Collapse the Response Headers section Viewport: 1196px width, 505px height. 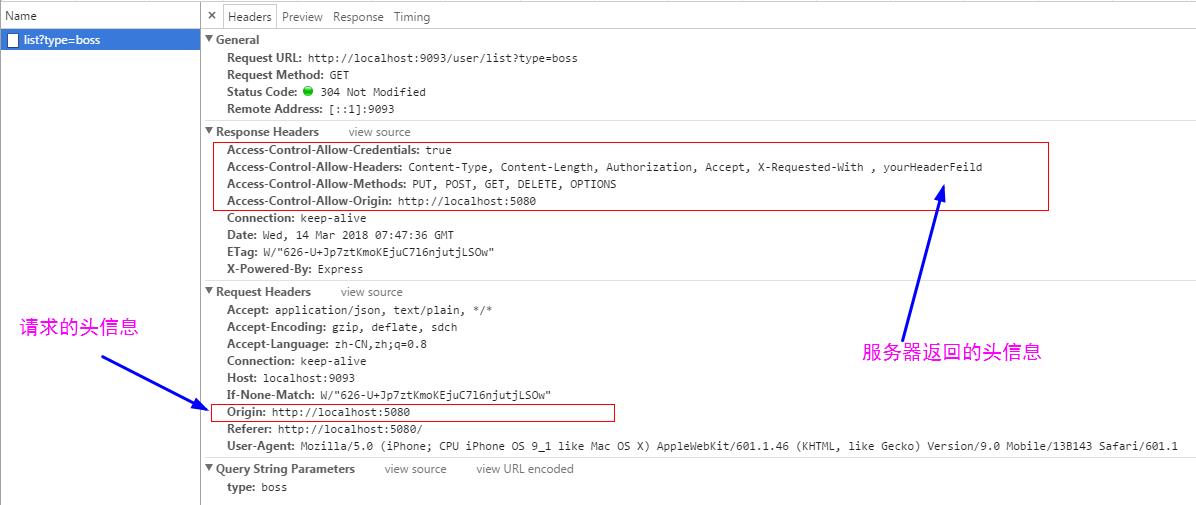pos(210,131)
